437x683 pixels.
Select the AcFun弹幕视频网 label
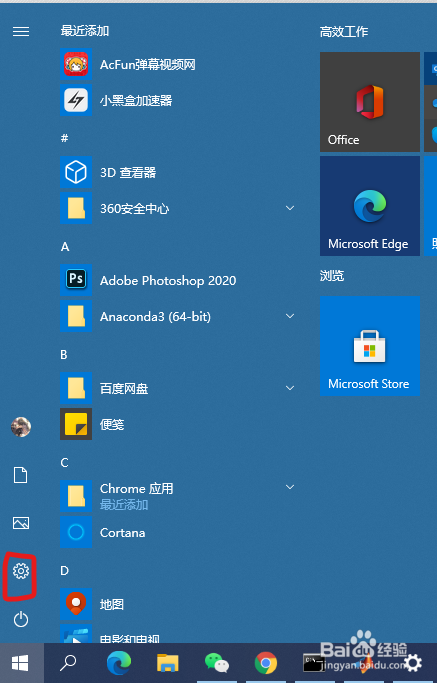[x=148, y=64]
